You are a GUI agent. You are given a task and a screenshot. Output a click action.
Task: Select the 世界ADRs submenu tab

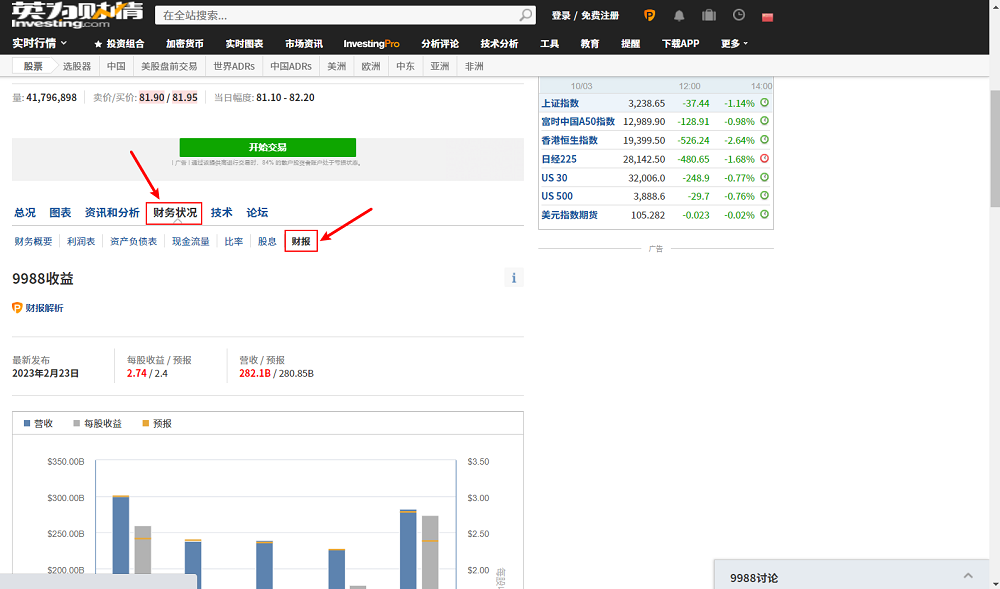[x=234, y=66]
